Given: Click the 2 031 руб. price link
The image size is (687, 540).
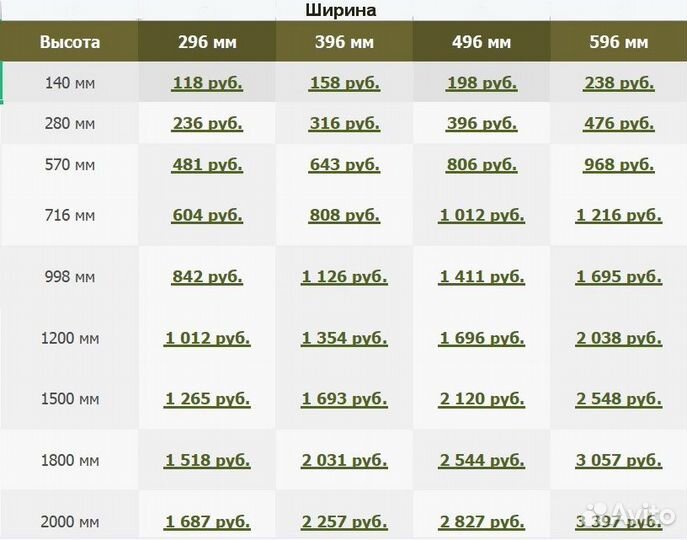Looking at the screenshot, I should [x=344, y=460].
